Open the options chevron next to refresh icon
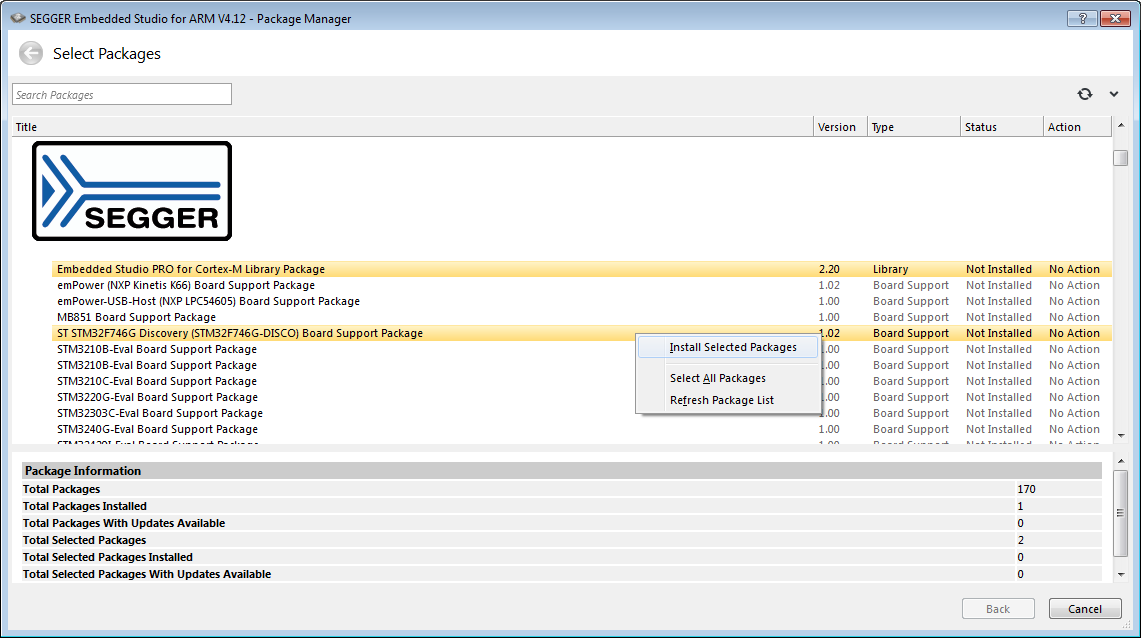This screenshot has width=1141, height=638. click(x=1113, y=94)
